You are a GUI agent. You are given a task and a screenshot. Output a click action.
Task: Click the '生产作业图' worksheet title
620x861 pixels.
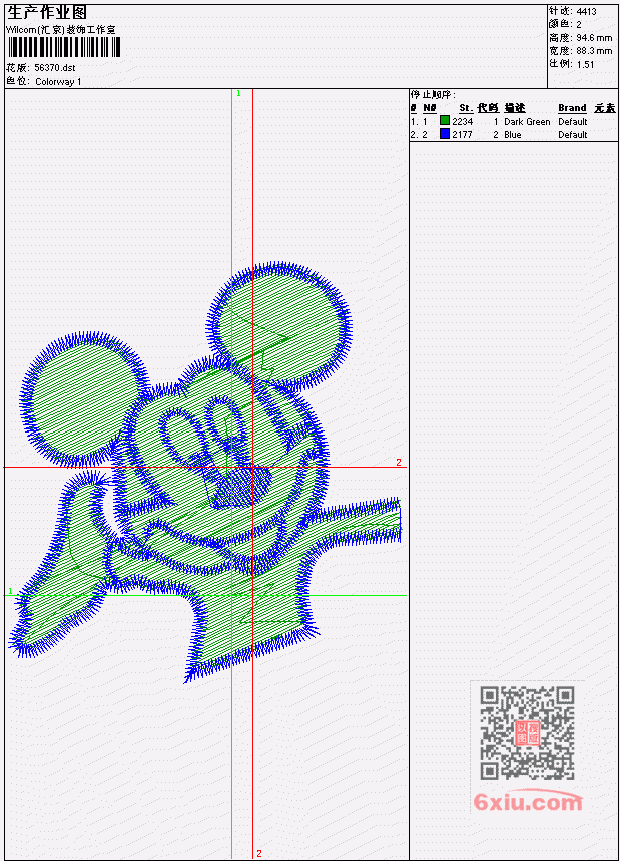point(47,13)
